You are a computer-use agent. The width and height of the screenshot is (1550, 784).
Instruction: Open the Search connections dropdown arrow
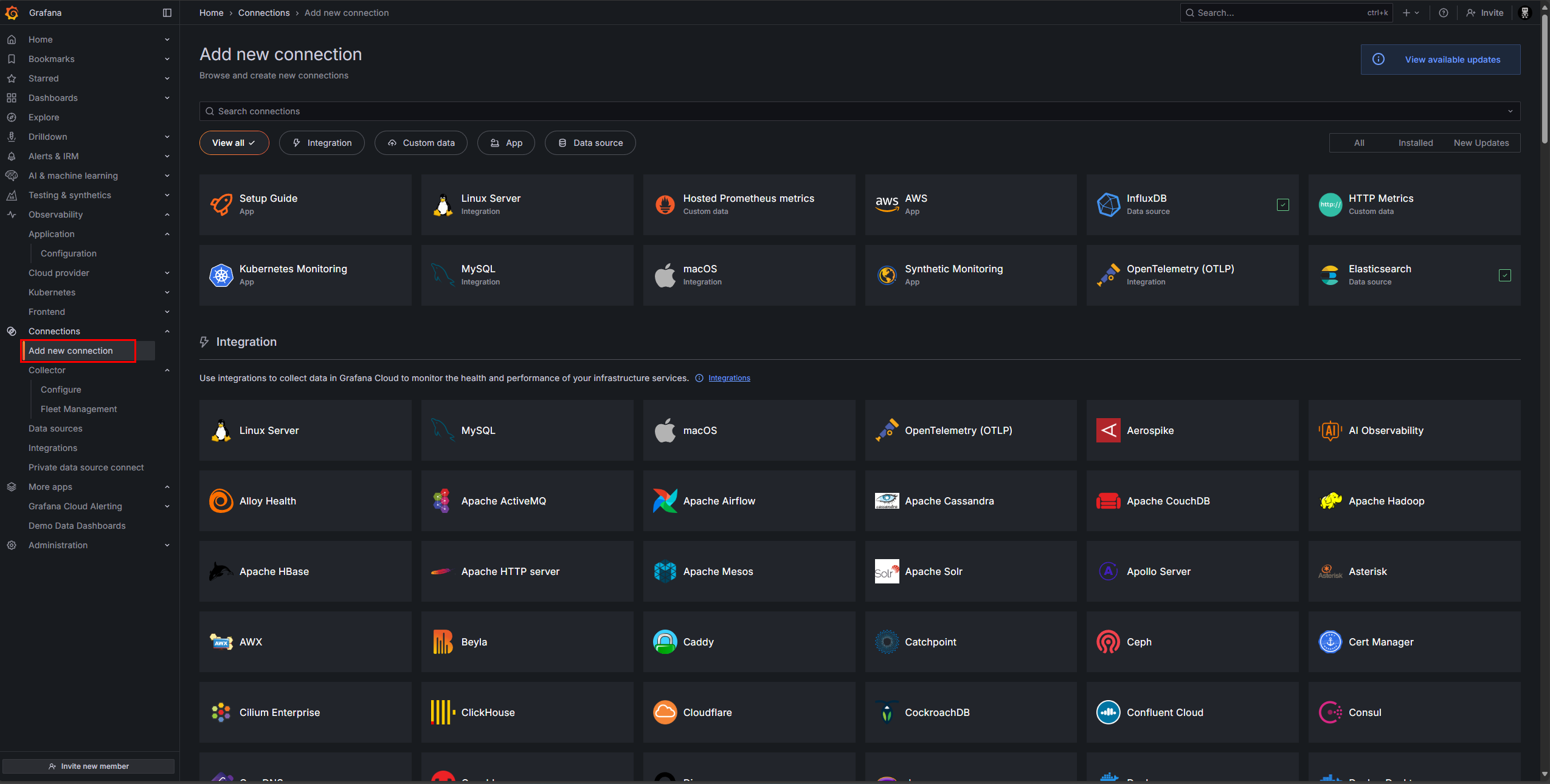1510,111
